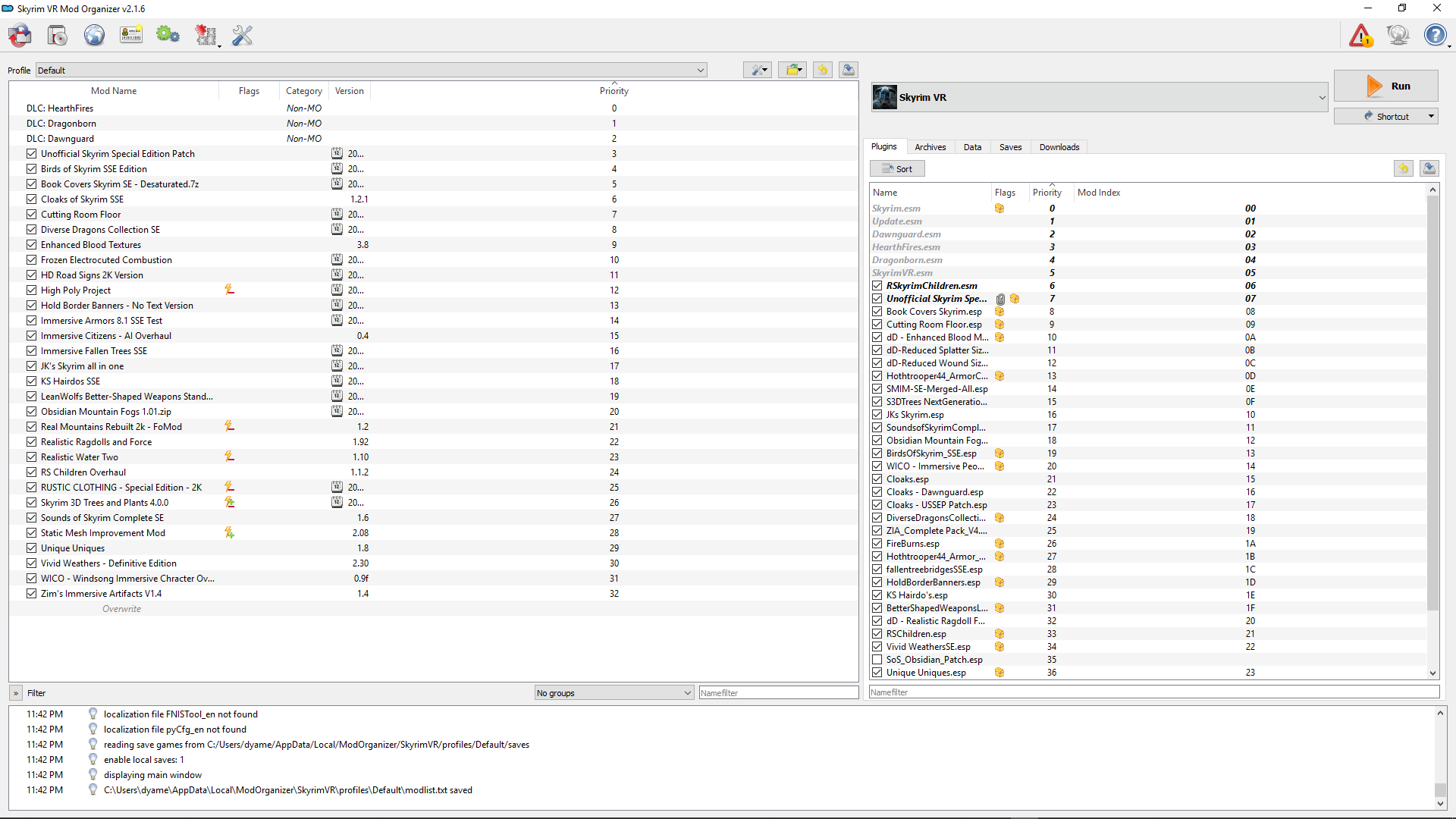The height and width of the screenshot is (819, 1456).
Task: Expand the Filter panel arrow
Action: (15, 692)
